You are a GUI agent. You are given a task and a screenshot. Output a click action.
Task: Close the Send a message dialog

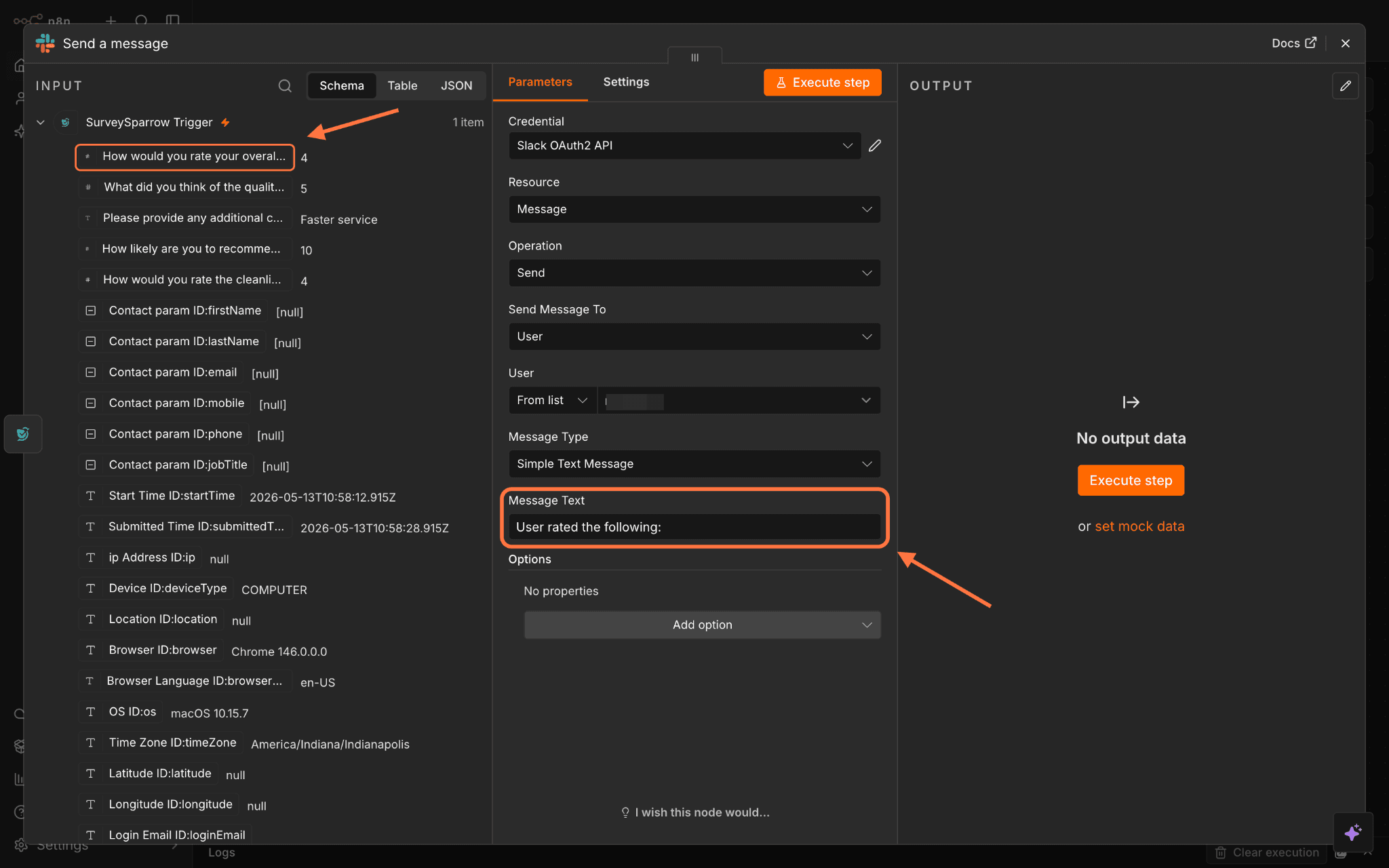(1346, 43)
